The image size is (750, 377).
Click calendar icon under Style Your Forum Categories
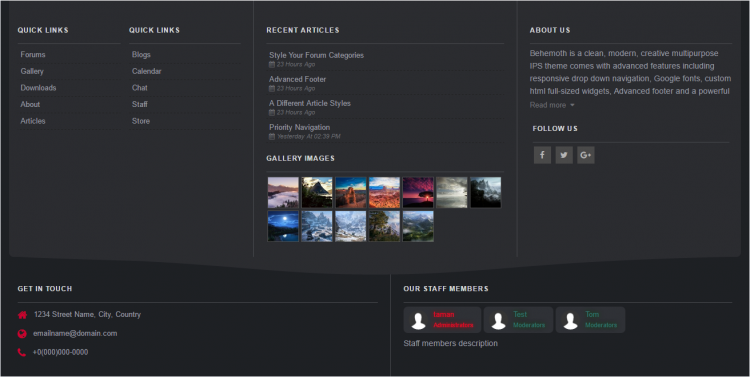click(x=272, y=65)
